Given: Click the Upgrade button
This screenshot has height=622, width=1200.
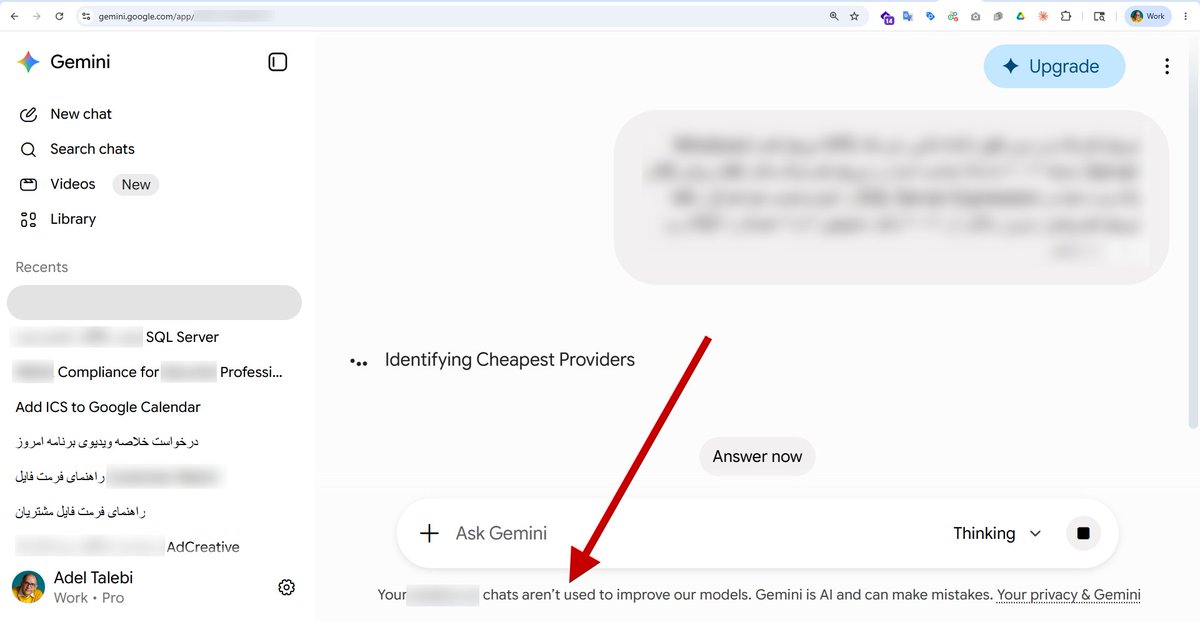Looking at the screenshot, I should pyautogui.click(x=1054, y=67).
